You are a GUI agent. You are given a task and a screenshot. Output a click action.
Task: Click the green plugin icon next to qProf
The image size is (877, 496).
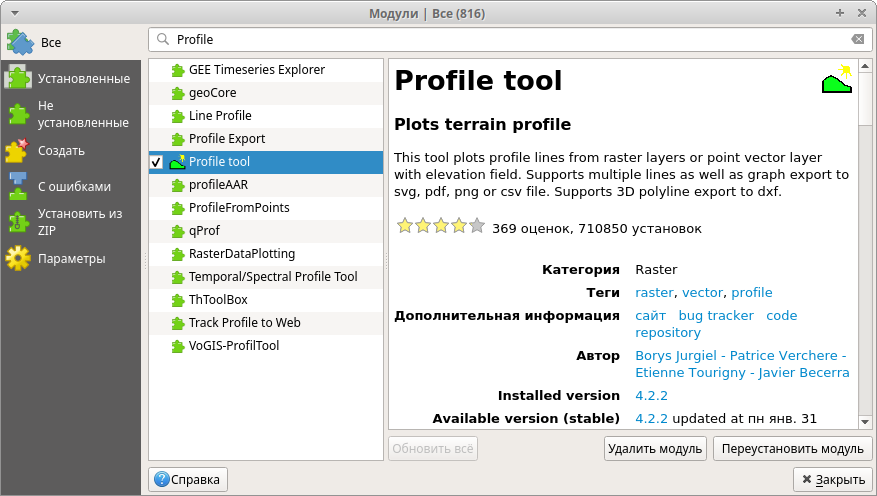178,231
